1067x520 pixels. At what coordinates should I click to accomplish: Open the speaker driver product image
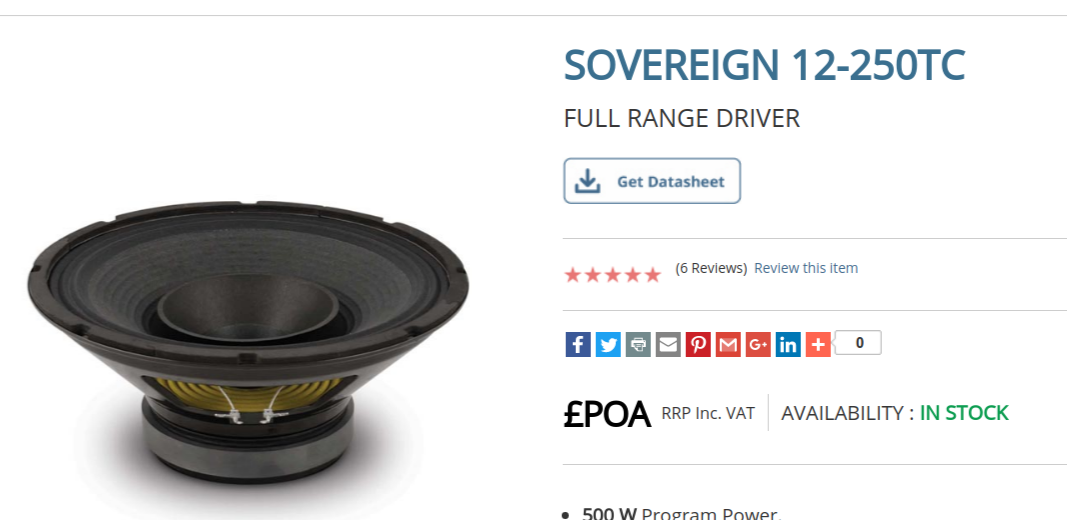(x=248, y=342)
